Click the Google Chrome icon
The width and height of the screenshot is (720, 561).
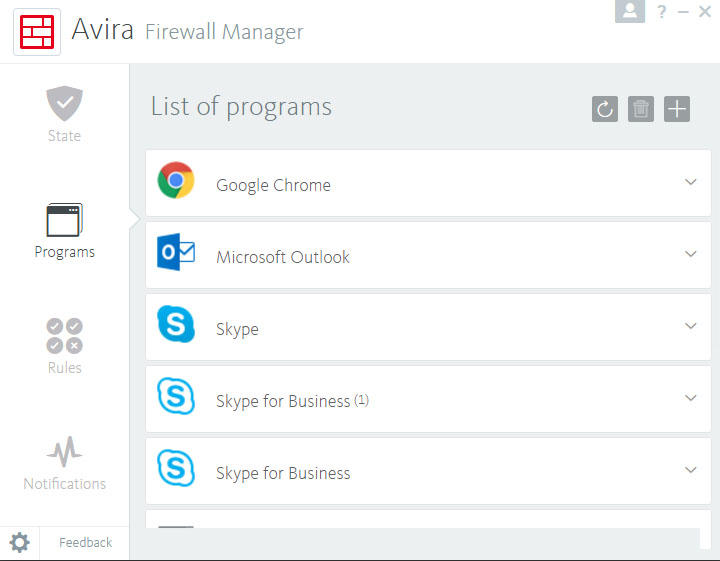click(176, 180)
